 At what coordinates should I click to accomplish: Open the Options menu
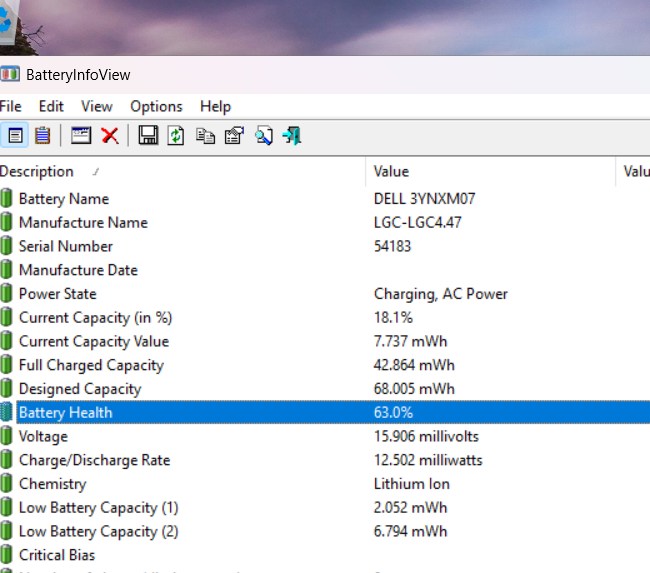[x=156, y=107]
